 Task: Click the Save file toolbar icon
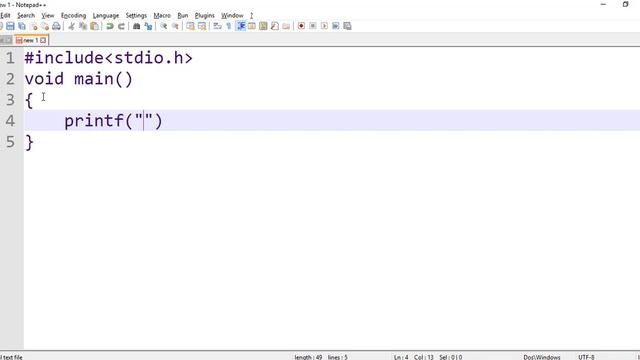click(10, 26)
